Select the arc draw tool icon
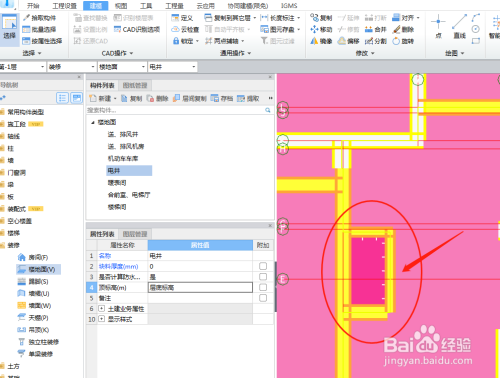Image resolution: width=500 pixels, height=378 pixels. point(476,18)
